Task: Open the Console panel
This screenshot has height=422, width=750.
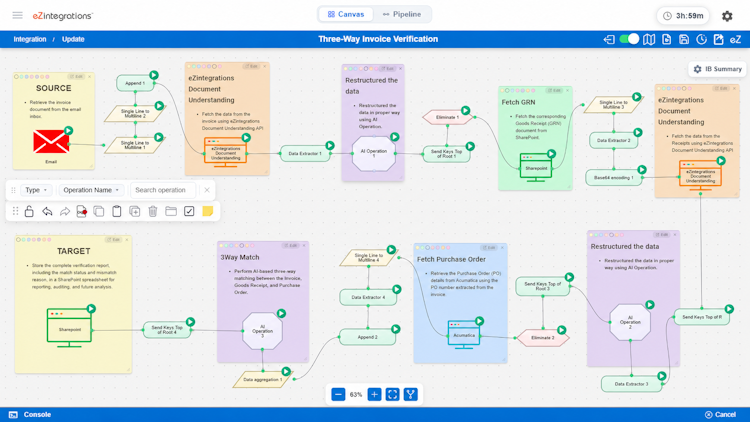Action: coord(30,414)
